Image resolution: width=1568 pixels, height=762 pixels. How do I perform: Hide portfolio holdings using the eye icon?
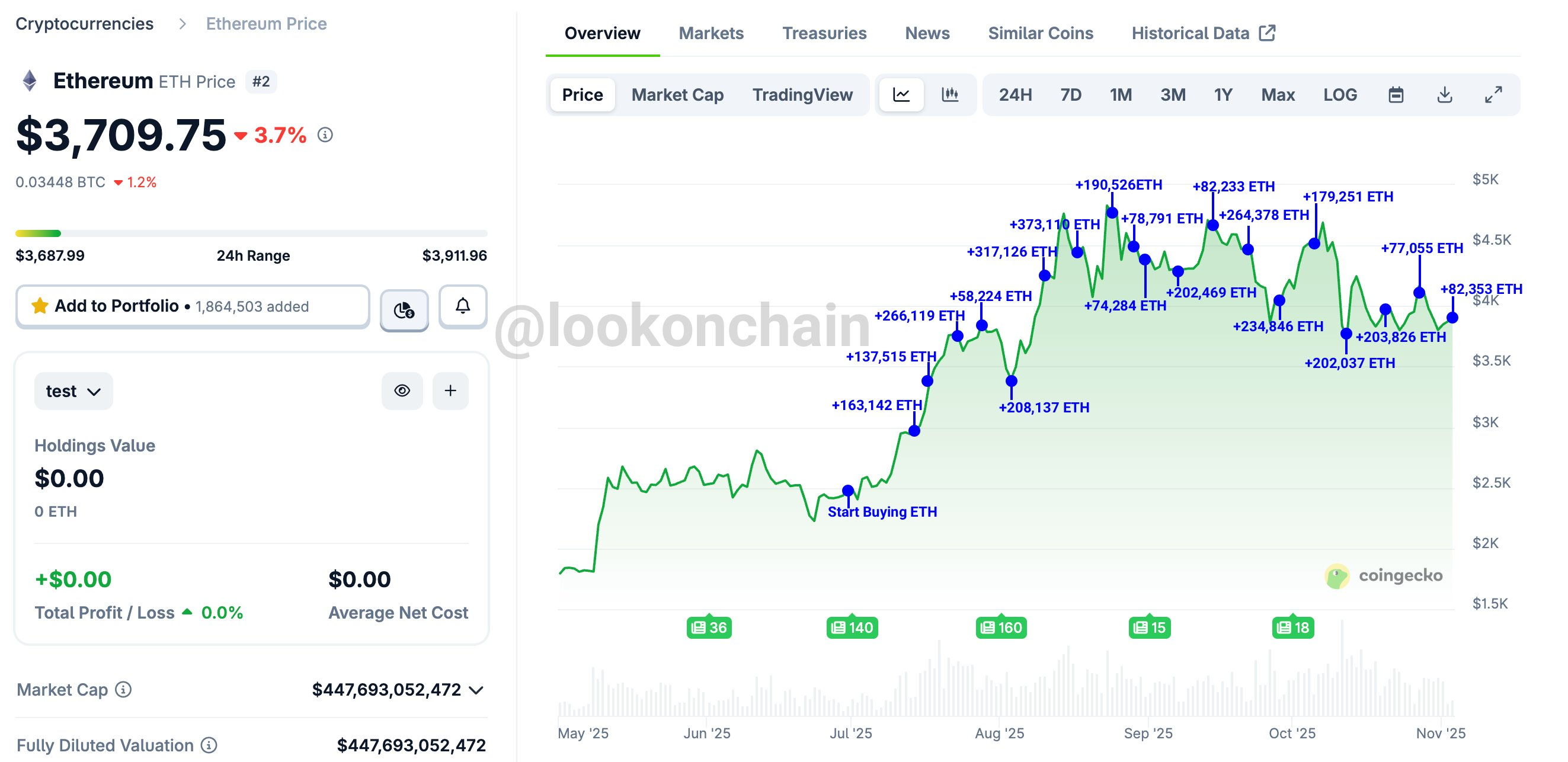click(x=402, y=390)
